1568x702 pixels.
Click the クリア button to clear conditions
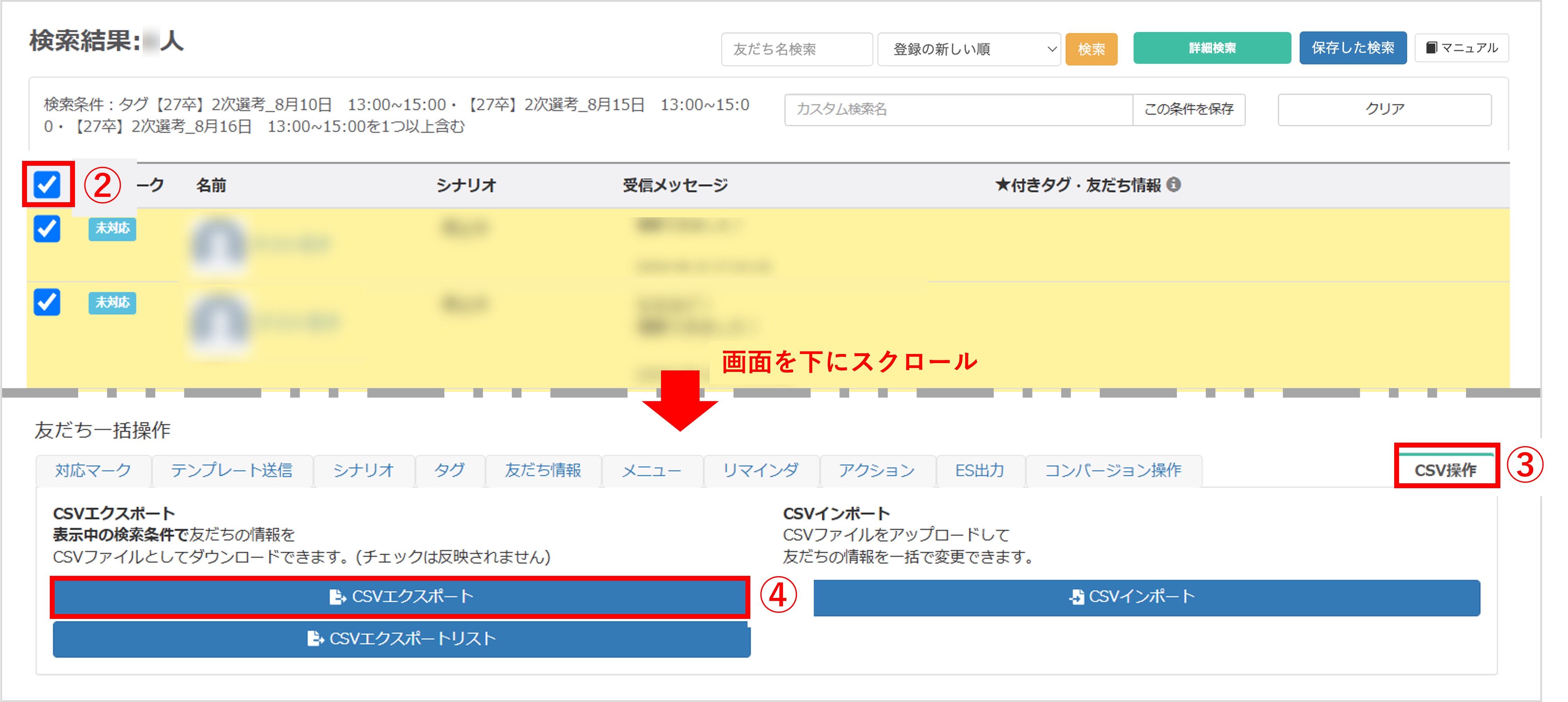pyautogui.click(x=1384, y=108)
